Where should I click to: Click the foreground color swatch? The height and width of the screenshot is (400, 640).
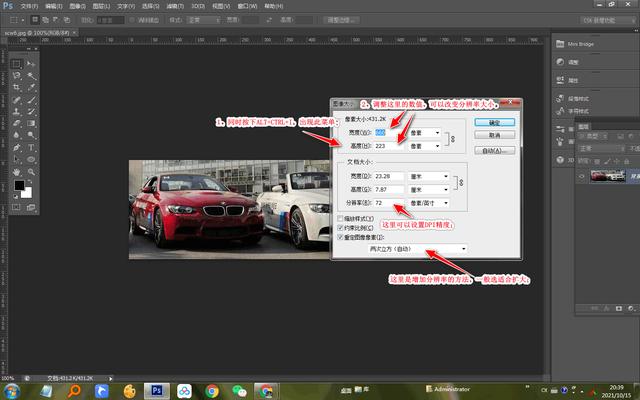pyautogui.click(x=19, y=185)
